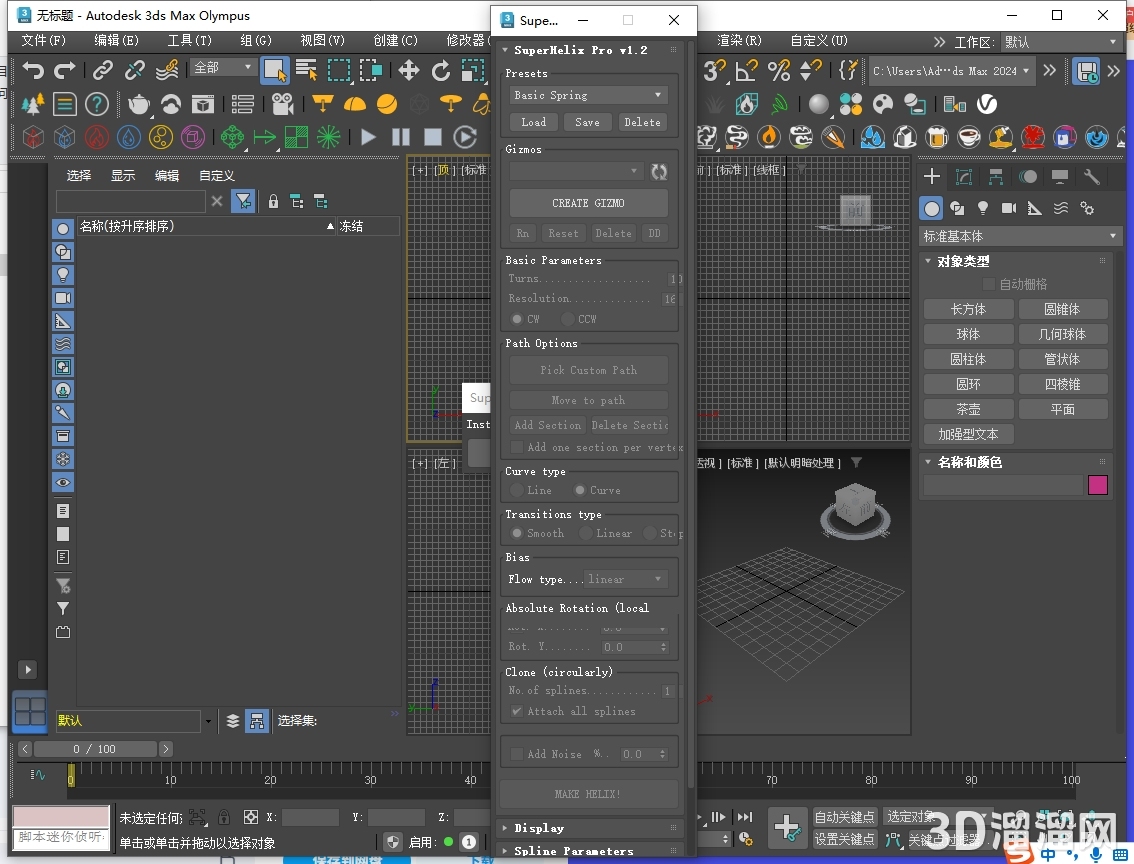Click the eye display filter icon

pyautogui.click(x=63, y=482)
